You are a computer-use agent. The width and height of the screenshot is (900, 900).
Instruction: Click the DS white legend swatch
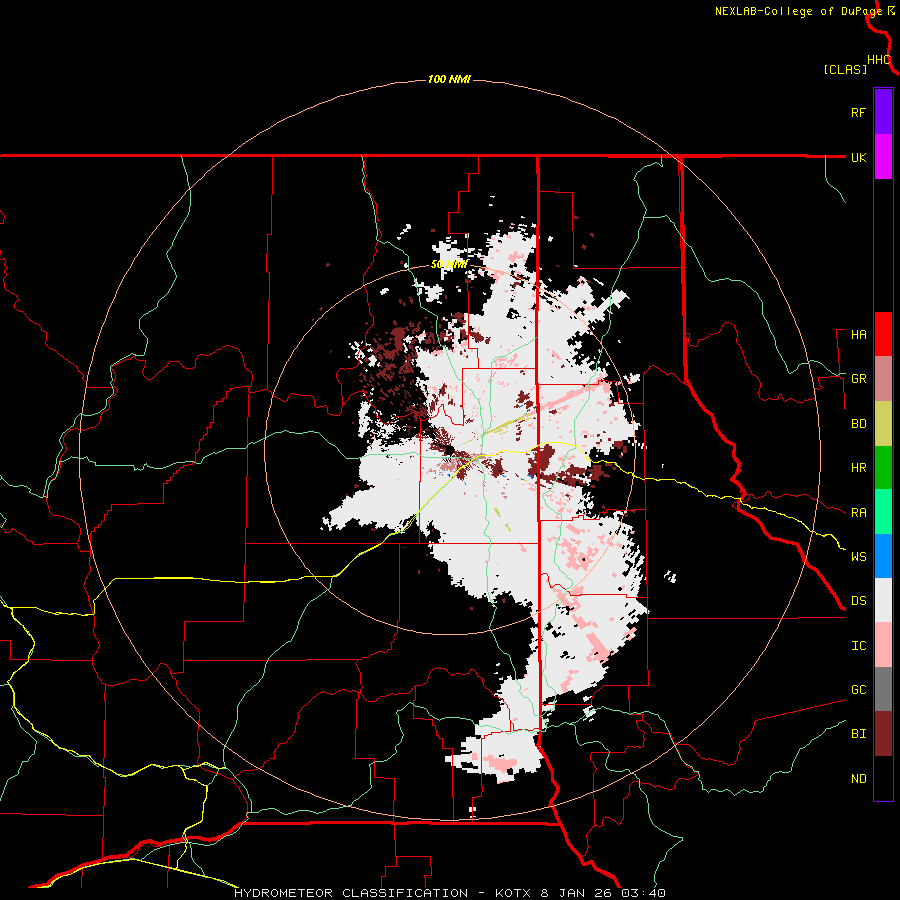click(883, 600)
